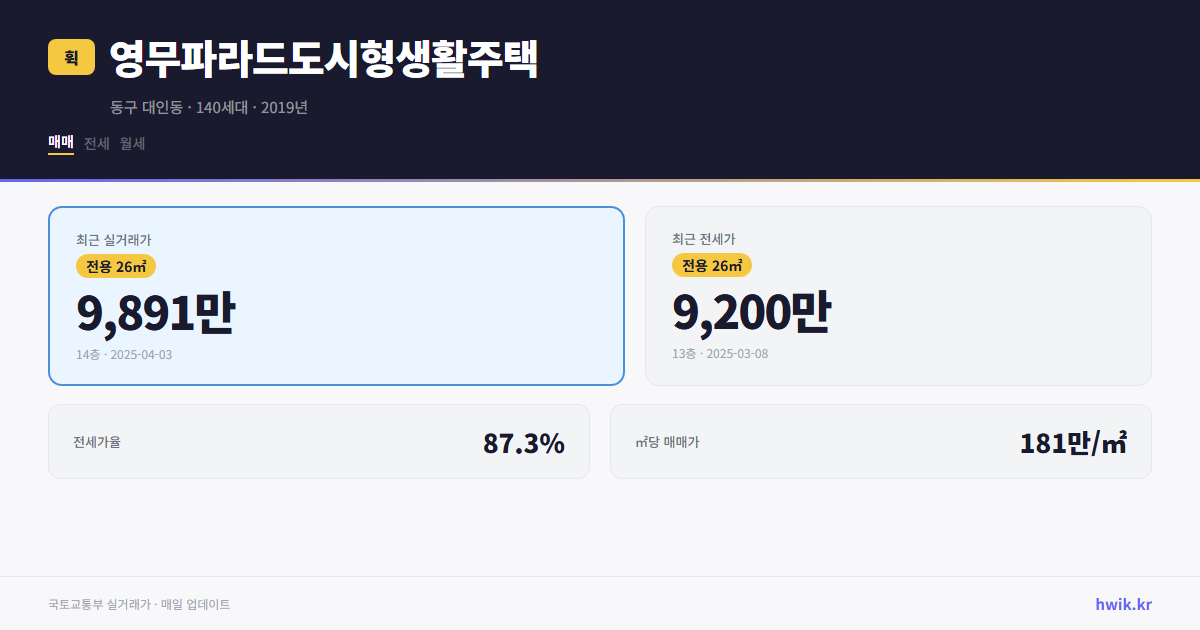Switch to the 월세 tab
The height and width of the screenshot is (630, 1200).
click(129, 143)
